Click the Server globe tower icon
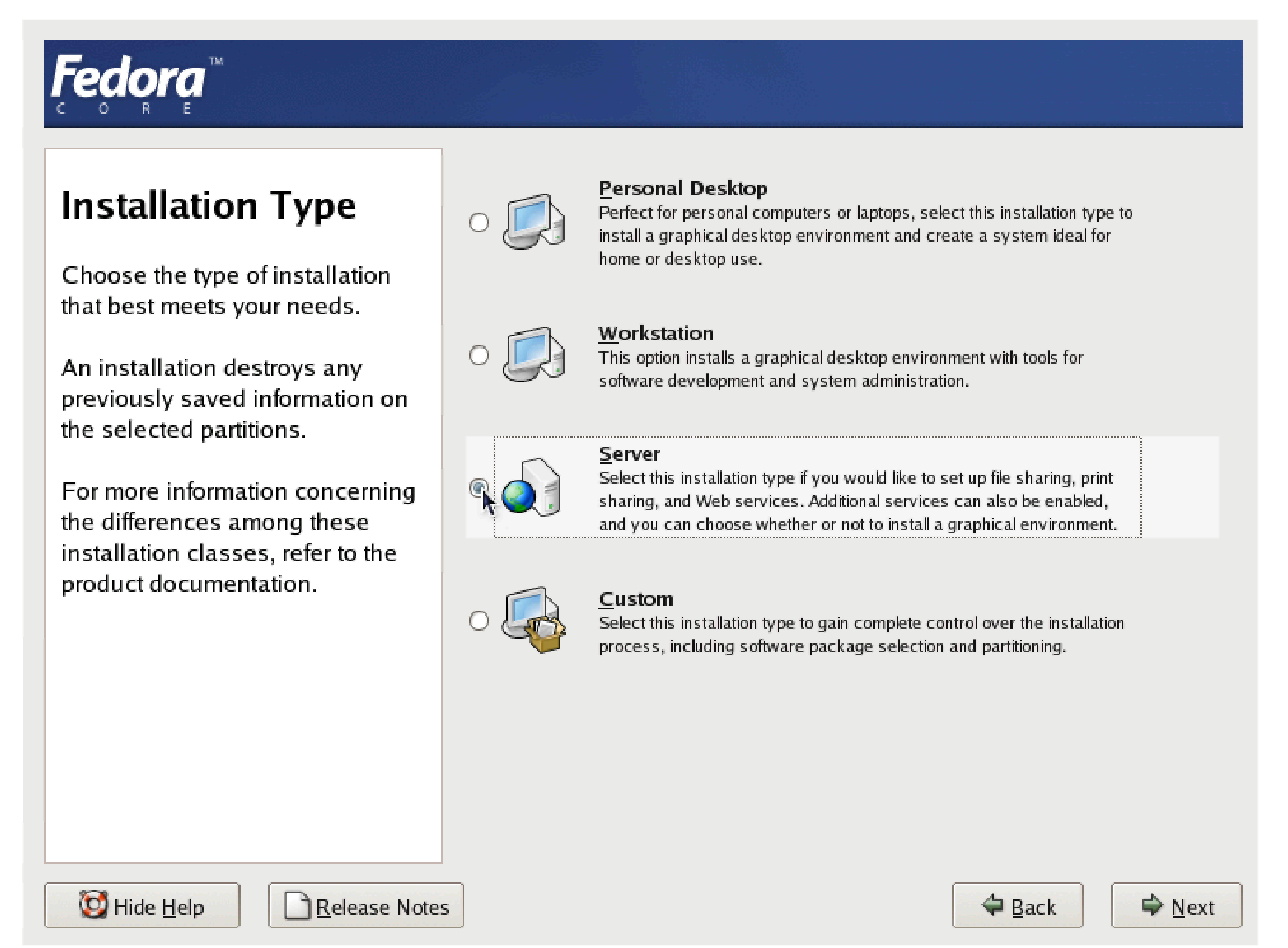 (x=532, y=487)
